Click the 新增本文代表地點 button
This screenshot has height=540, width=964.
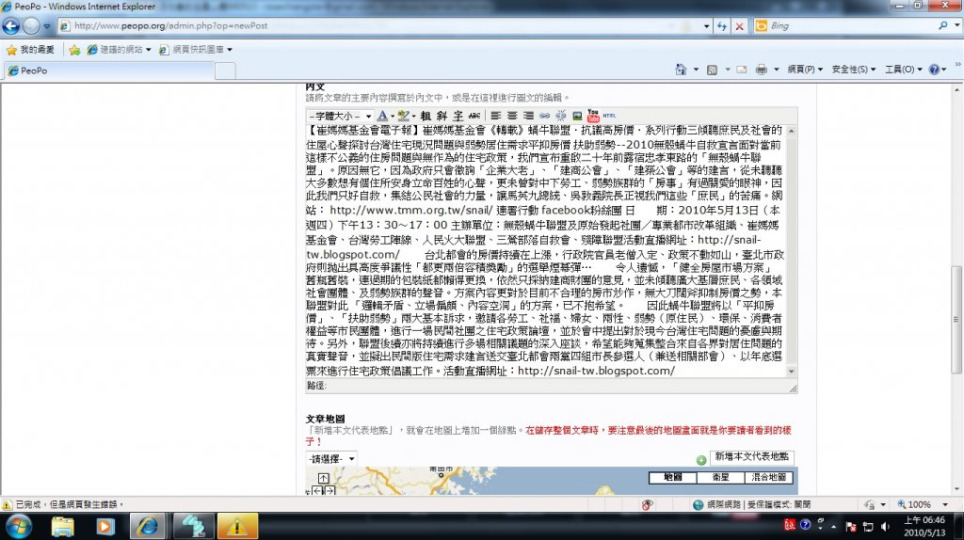[752, 457]
